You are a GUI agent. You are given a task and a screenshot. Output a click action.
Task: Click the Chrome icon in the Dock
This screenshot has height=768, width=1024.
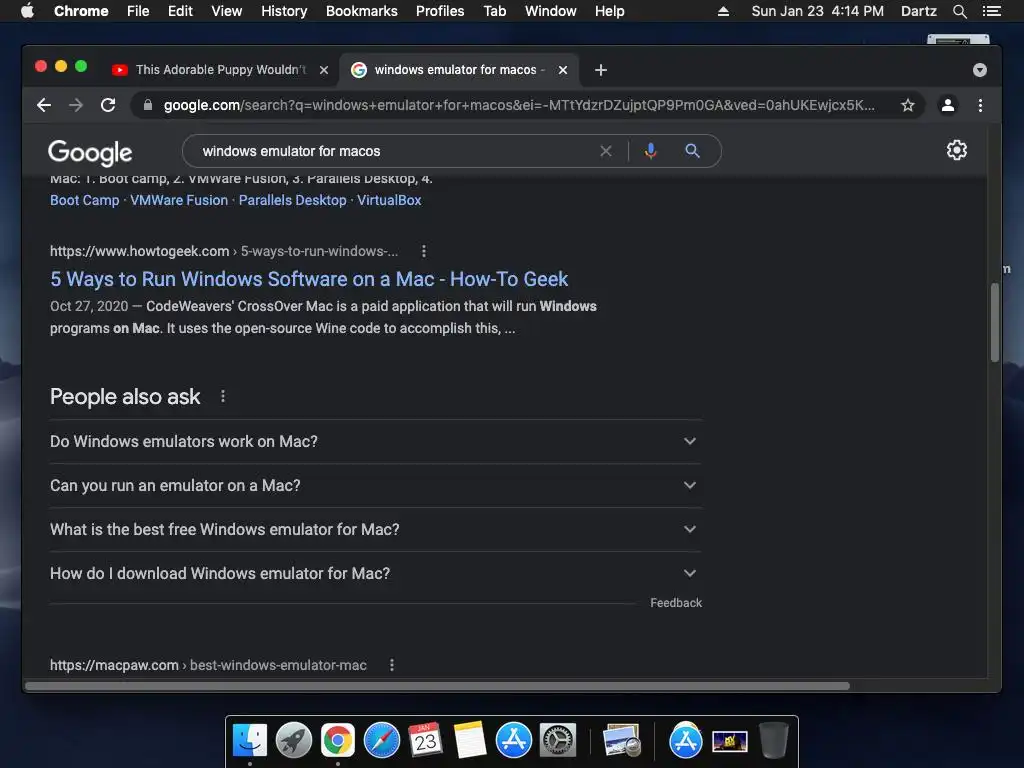coord(338,740)
